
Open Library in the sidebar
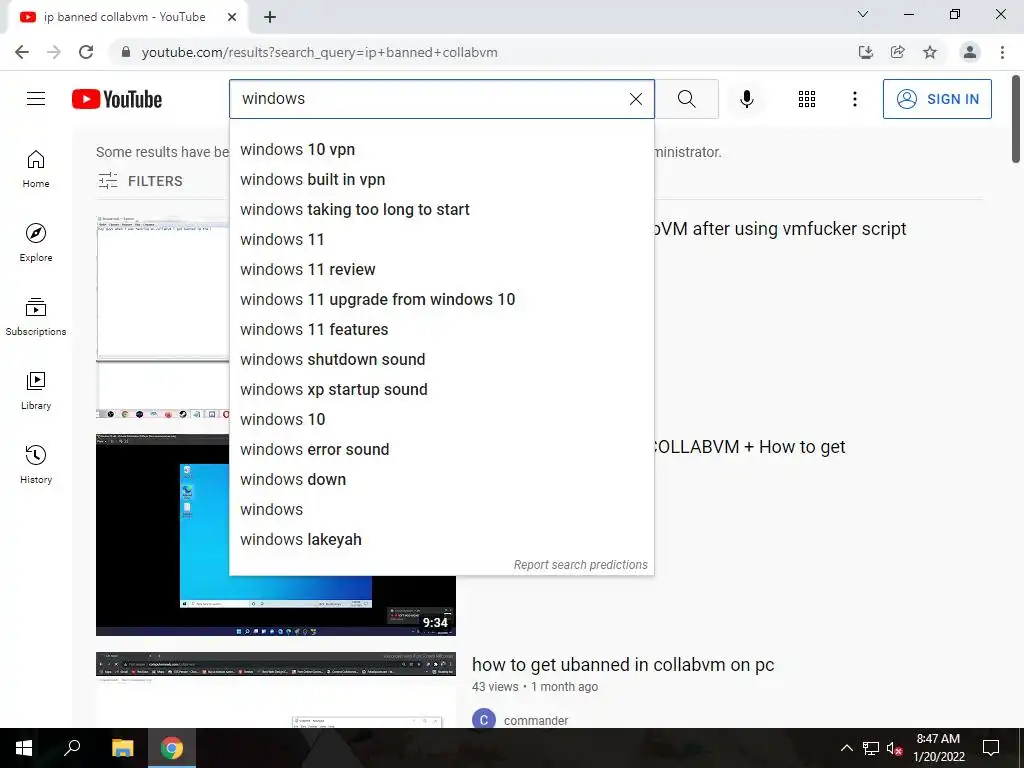pyautogui.click(x=36, y=391)
